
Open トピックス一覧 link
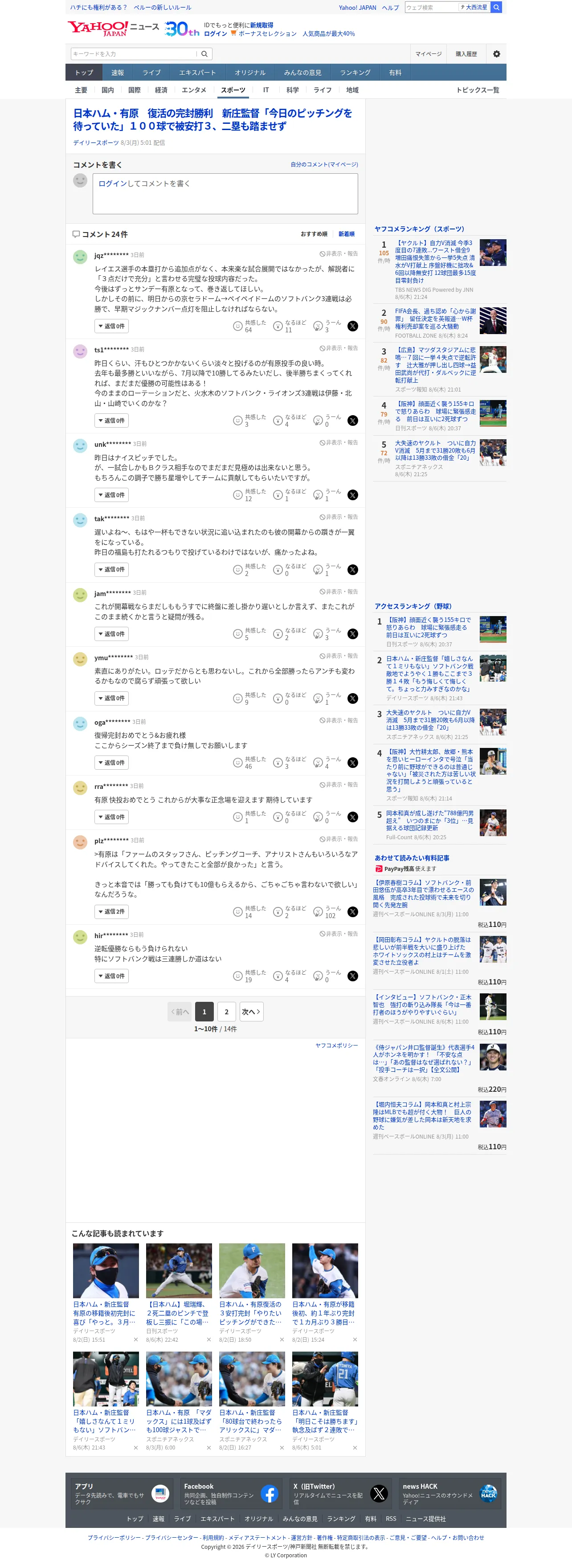pyautogui.click(x=478, y=90)
